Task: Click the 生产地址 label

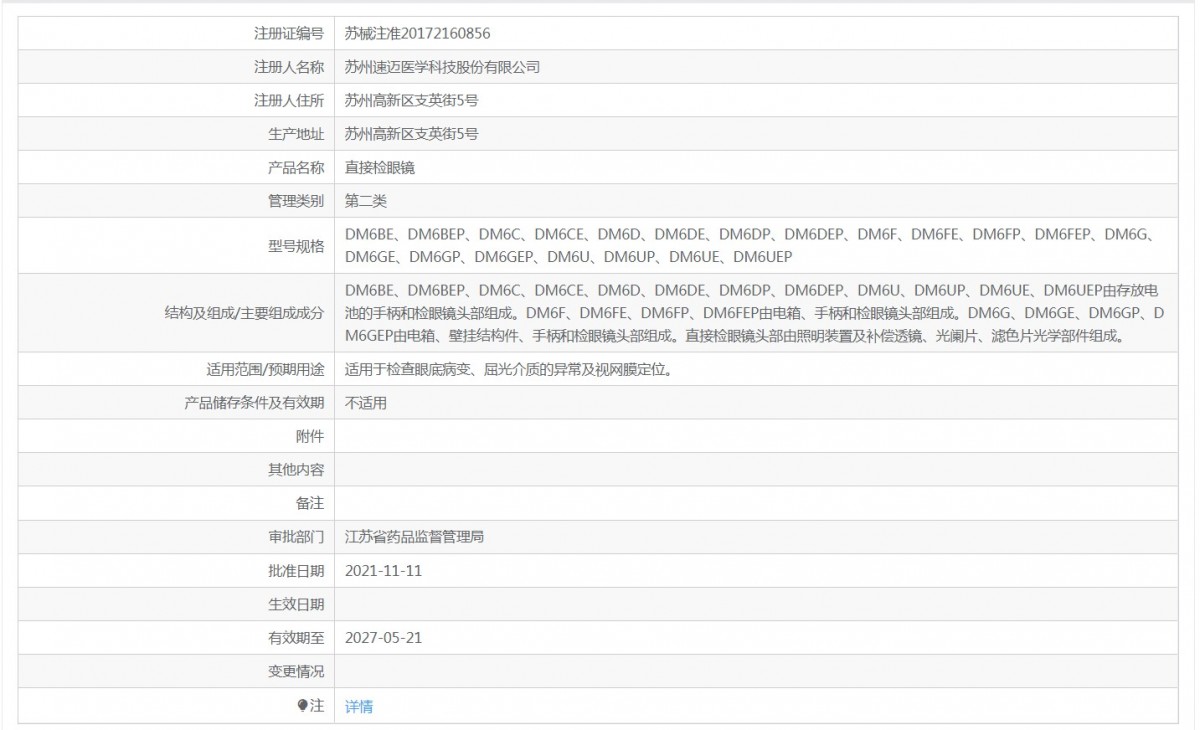Action: pyautogui.click(x=296, y=134)
